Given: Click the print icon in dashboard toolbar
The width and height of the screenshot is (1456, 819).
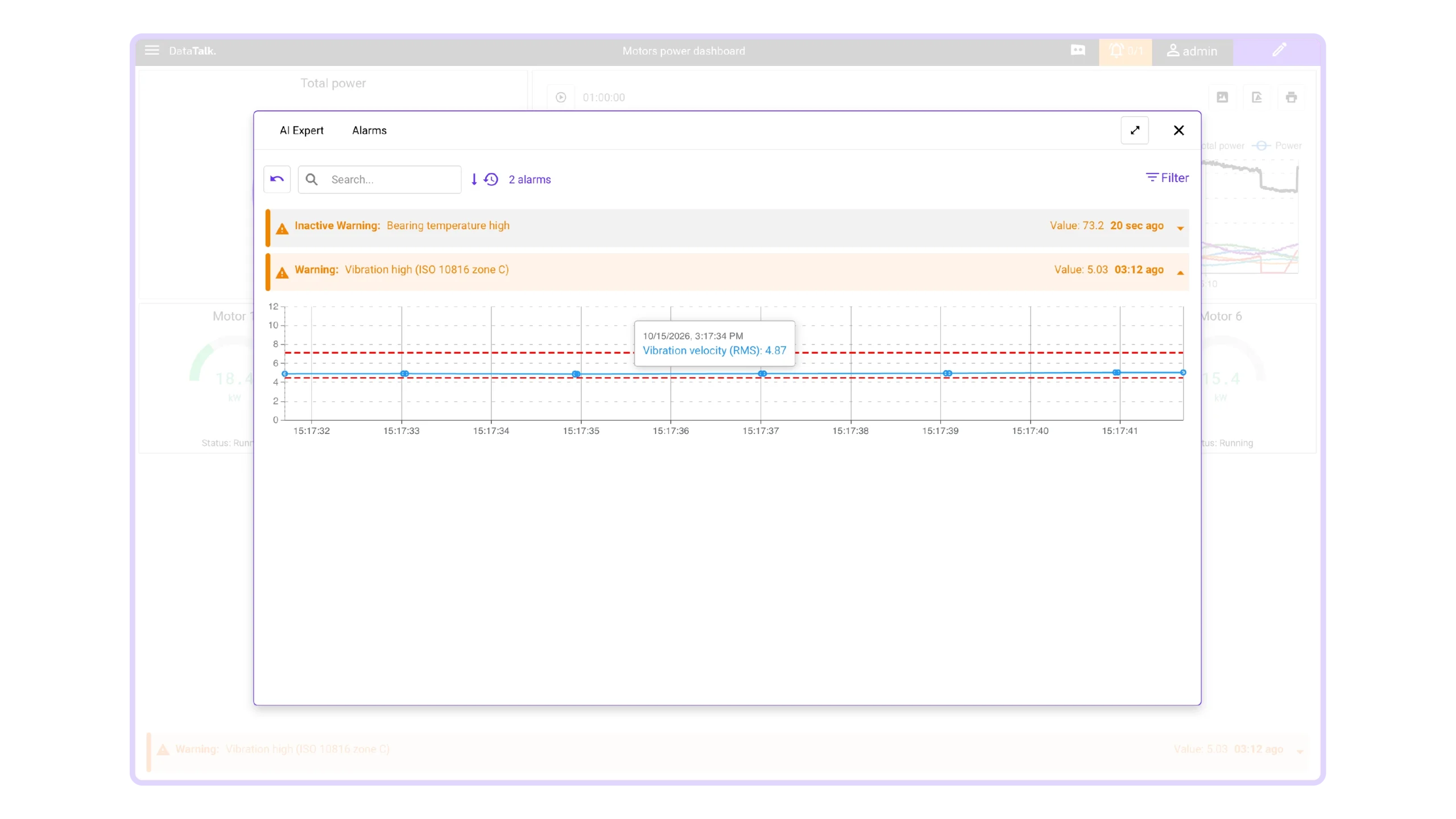Looking at the screenshot, I should tap(1291, 97).
